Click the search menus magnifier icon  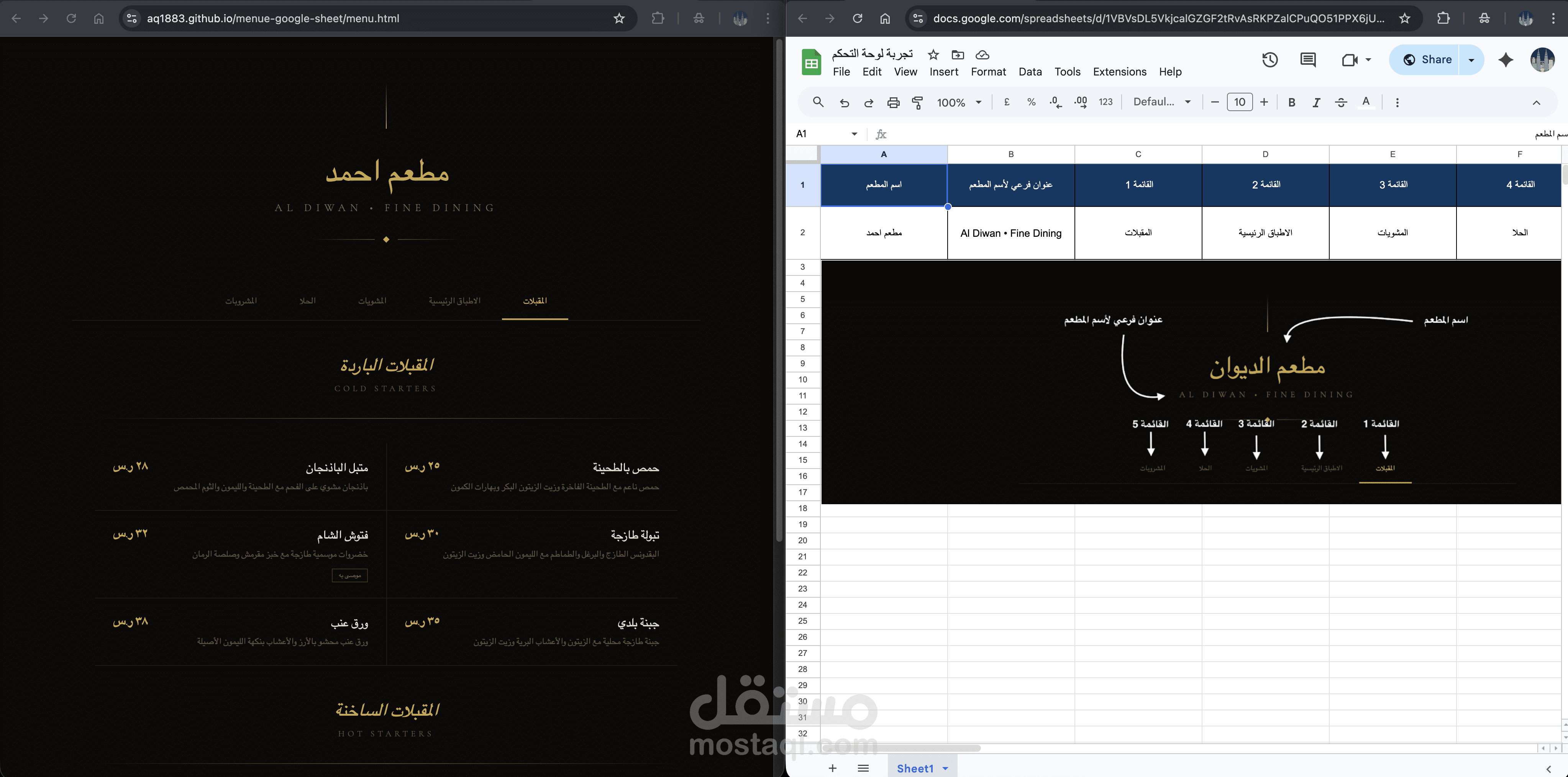click(x=818, y=102)
